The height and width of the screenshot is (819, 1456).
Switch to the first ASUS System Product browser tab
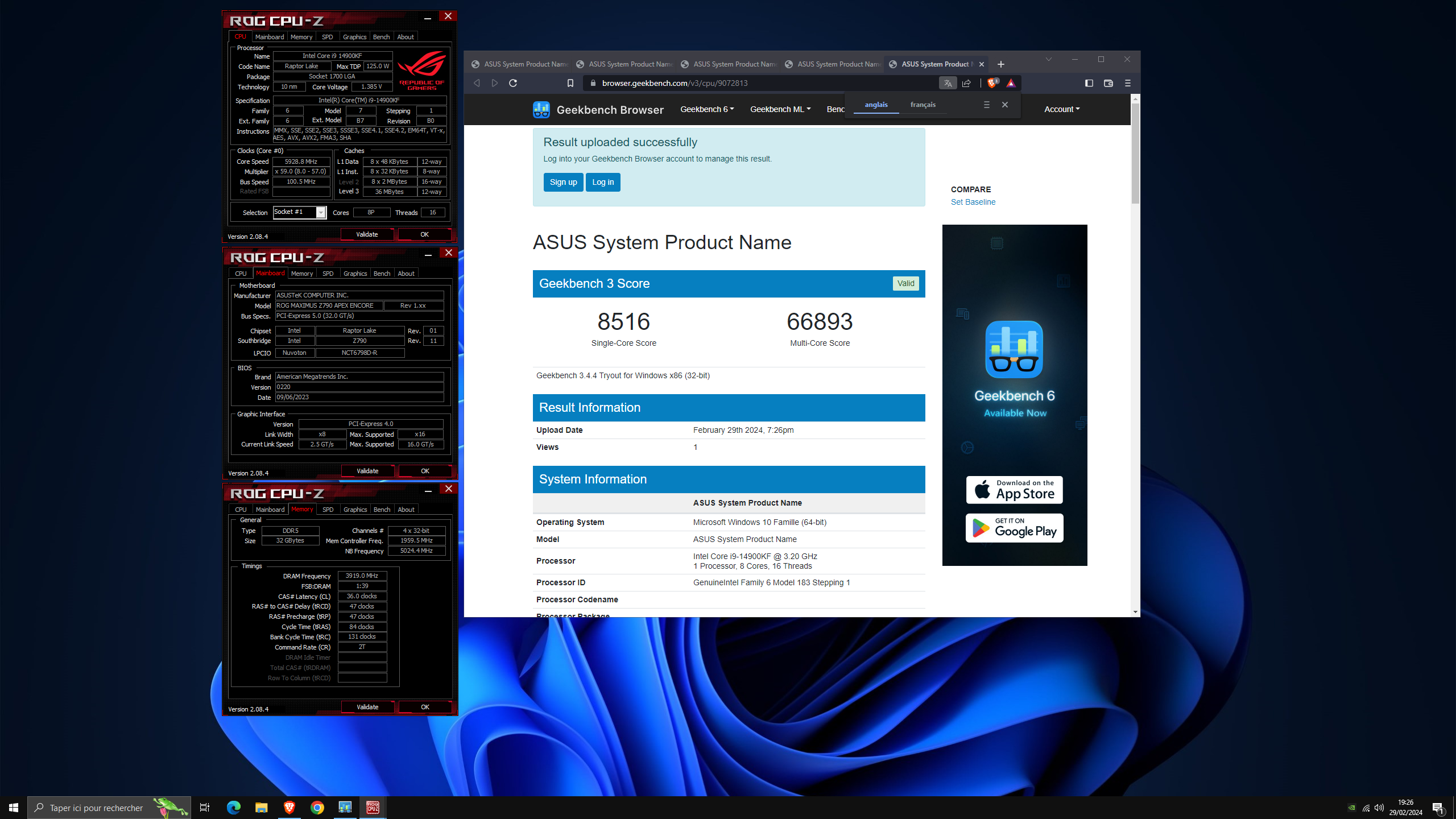[519, 64]
